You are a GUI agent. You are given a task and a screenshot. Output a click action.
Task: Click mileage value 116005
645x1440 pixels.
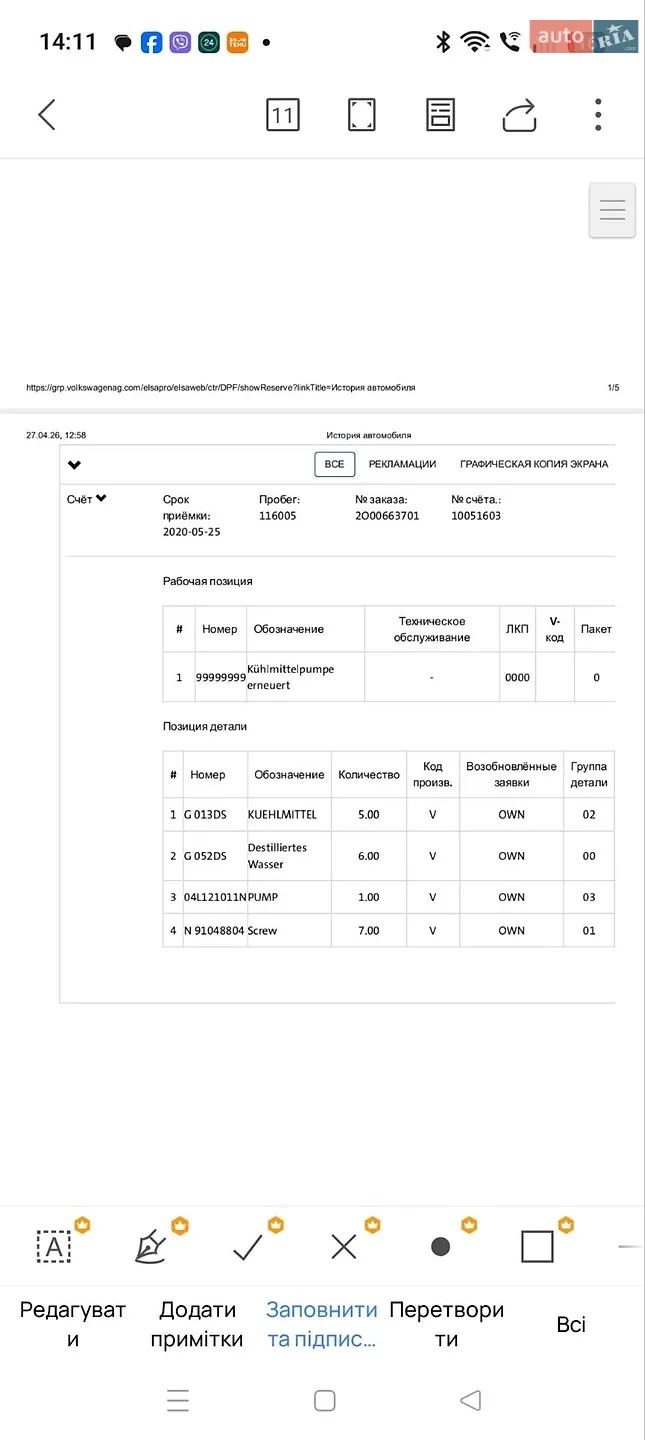tap(278, 516)
